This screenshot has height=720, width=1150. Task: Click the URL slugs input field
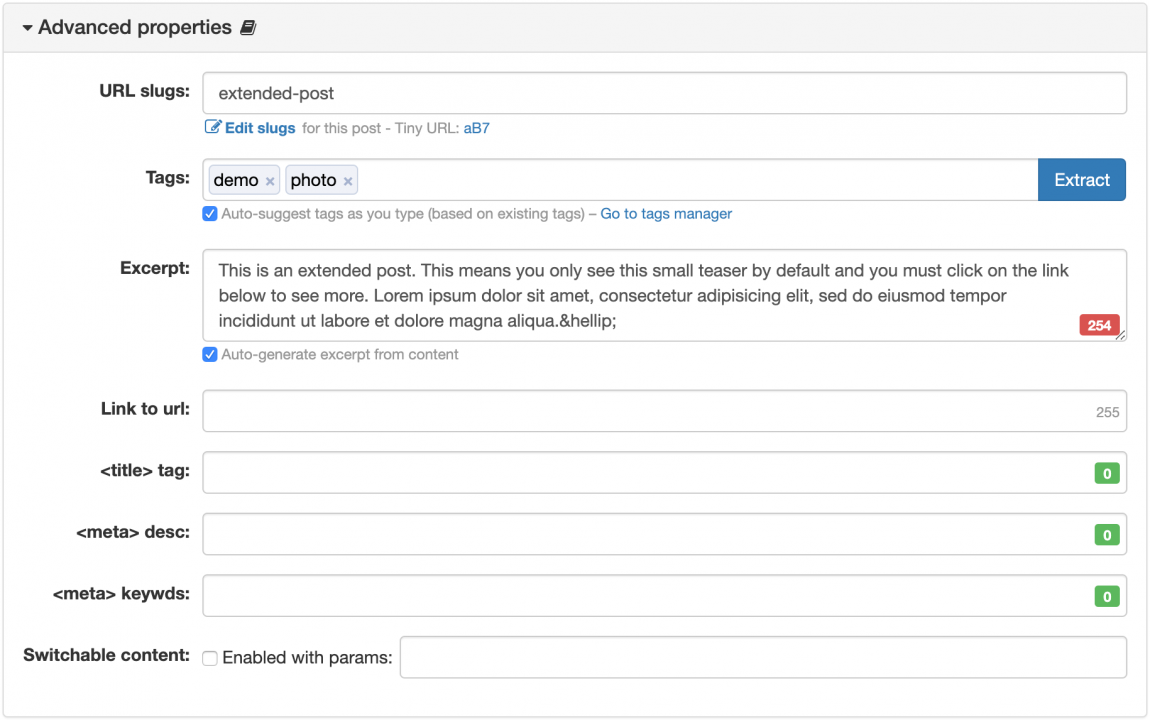click(664, 93)
